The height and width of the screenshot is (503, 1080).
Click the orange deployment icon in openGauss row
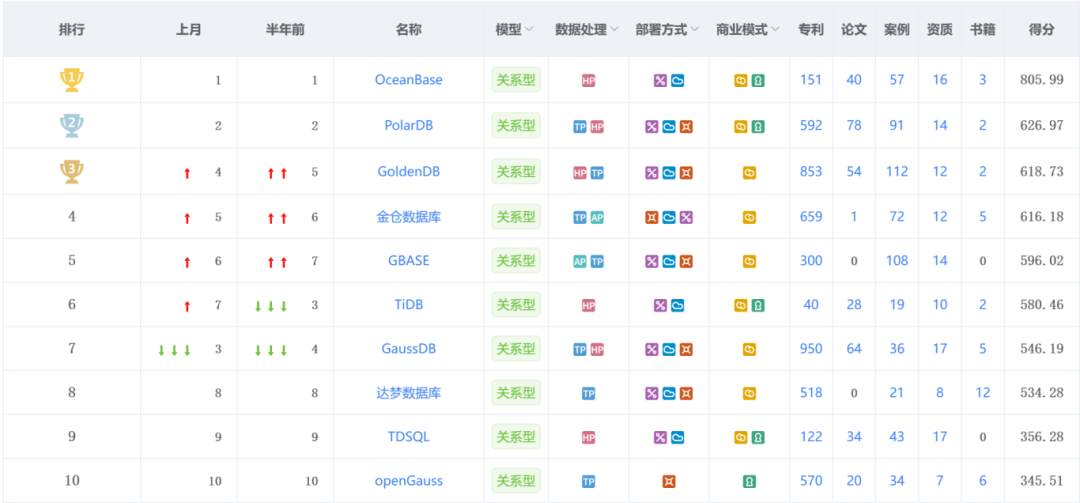(669, 482)
